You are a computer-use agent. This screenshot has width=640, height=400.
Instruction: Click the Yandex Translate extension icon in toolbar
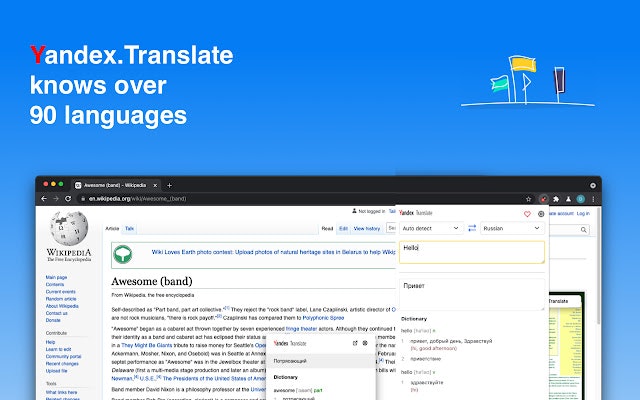(x=543, y=199)
